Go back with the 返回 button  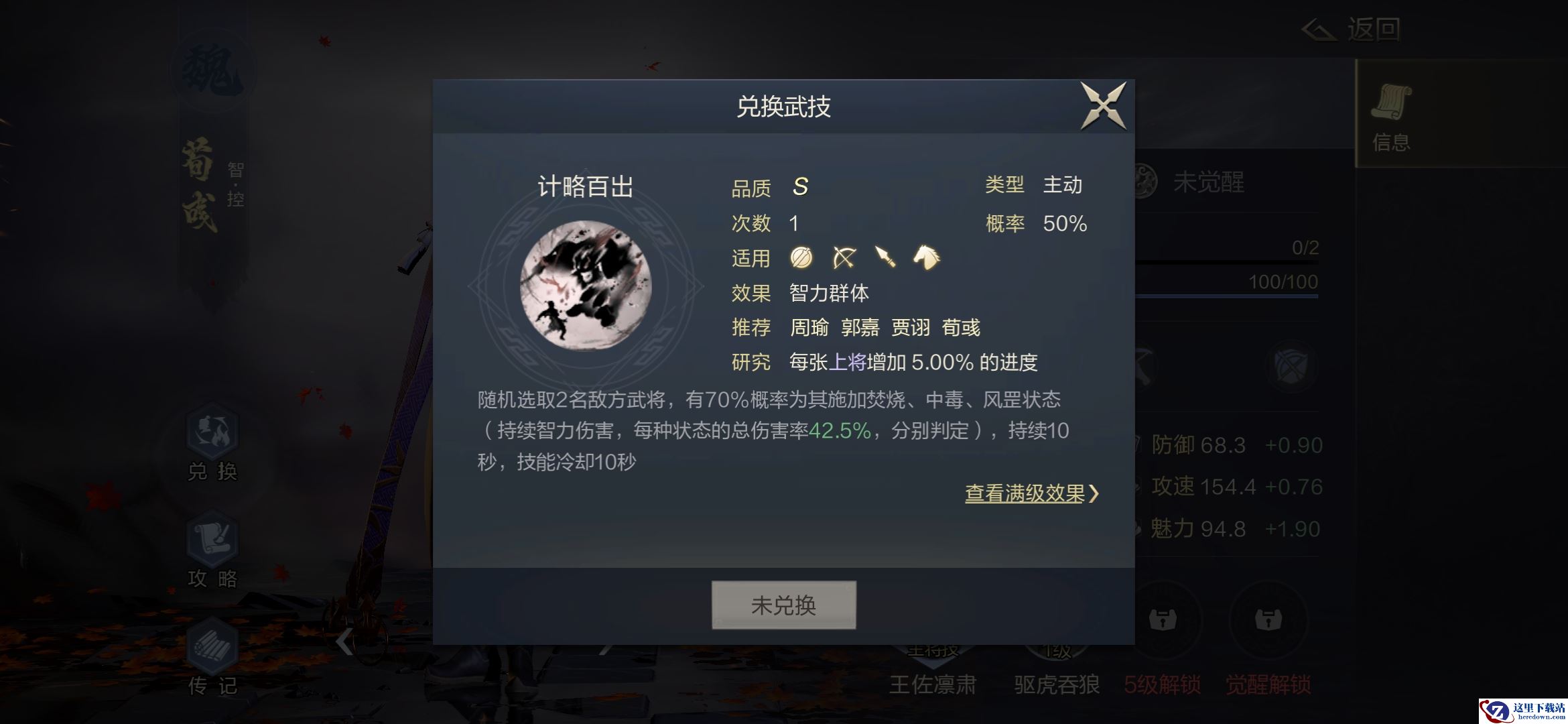[x=1351, y=29]
